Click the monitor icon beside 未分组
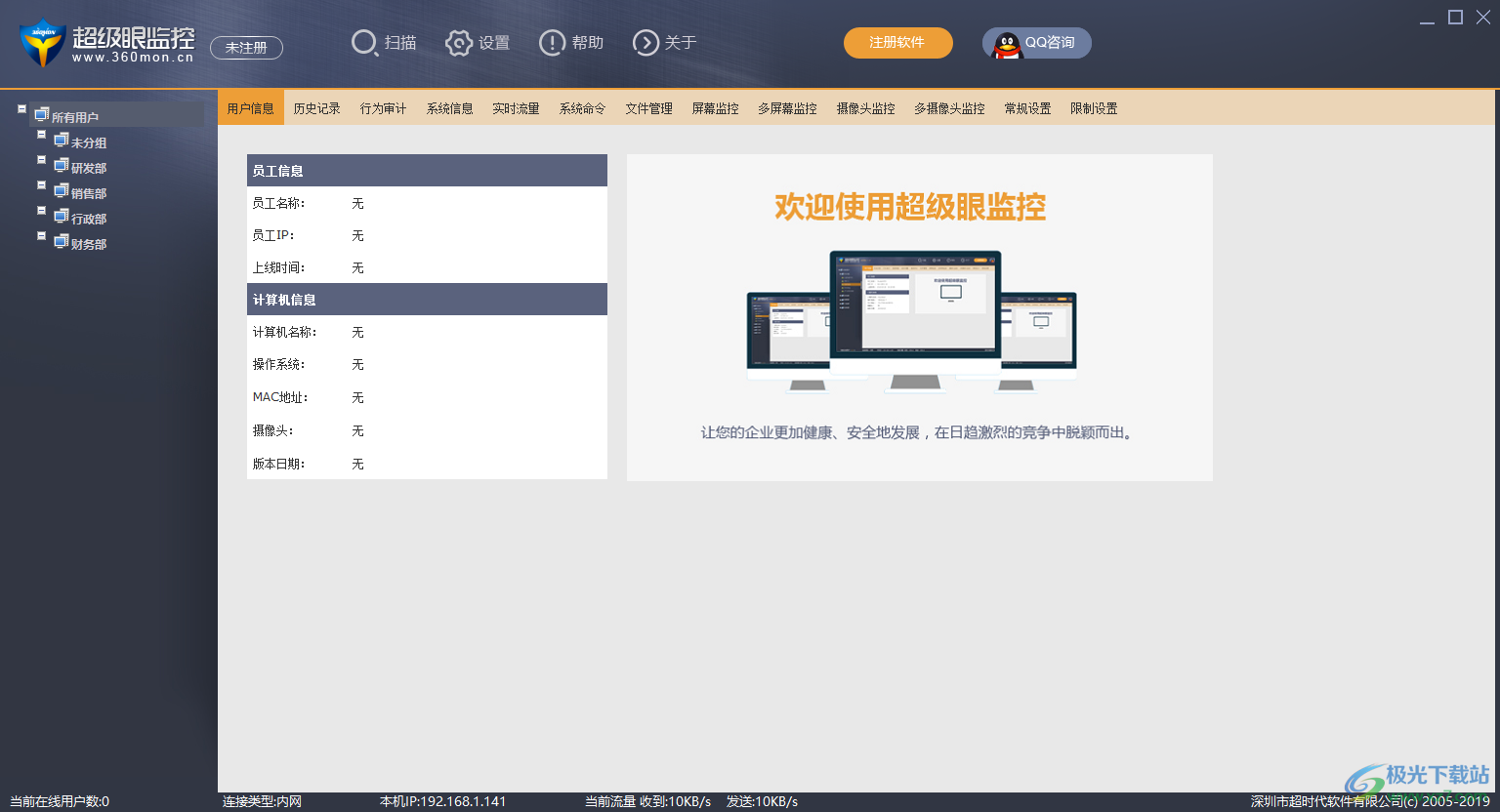Image resolution: width=1500 pixels, height=812 pixels. (61, 141)
